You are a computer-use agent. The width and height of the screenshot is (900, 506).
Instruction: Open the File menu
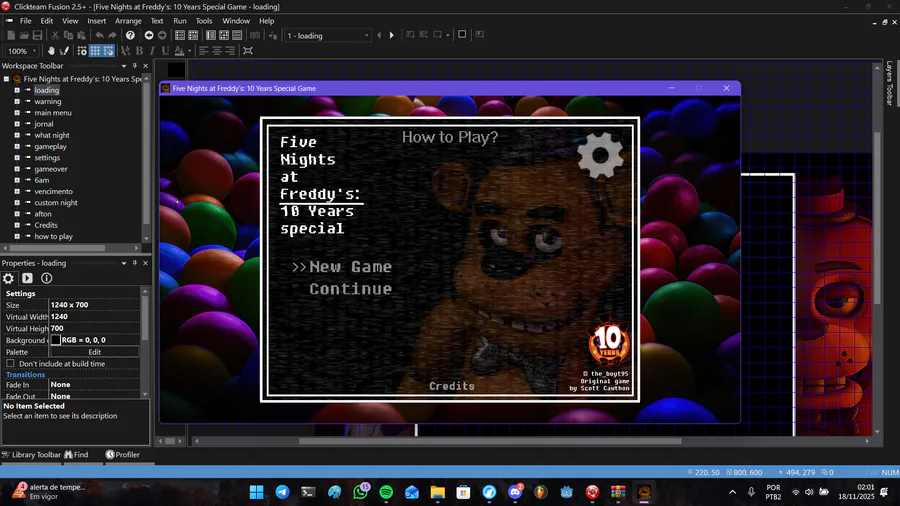(26, 21)
